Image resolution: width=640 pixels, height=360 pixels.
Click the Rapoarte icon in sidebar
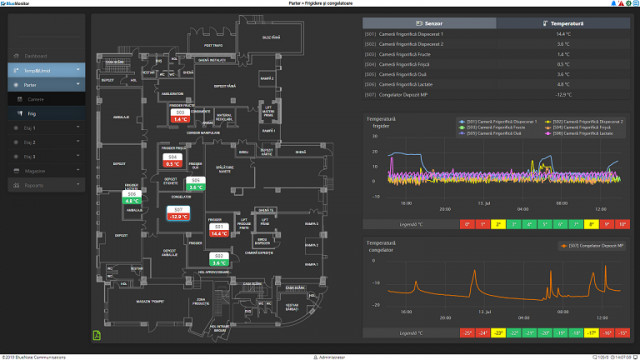click(x=16, y=185)
